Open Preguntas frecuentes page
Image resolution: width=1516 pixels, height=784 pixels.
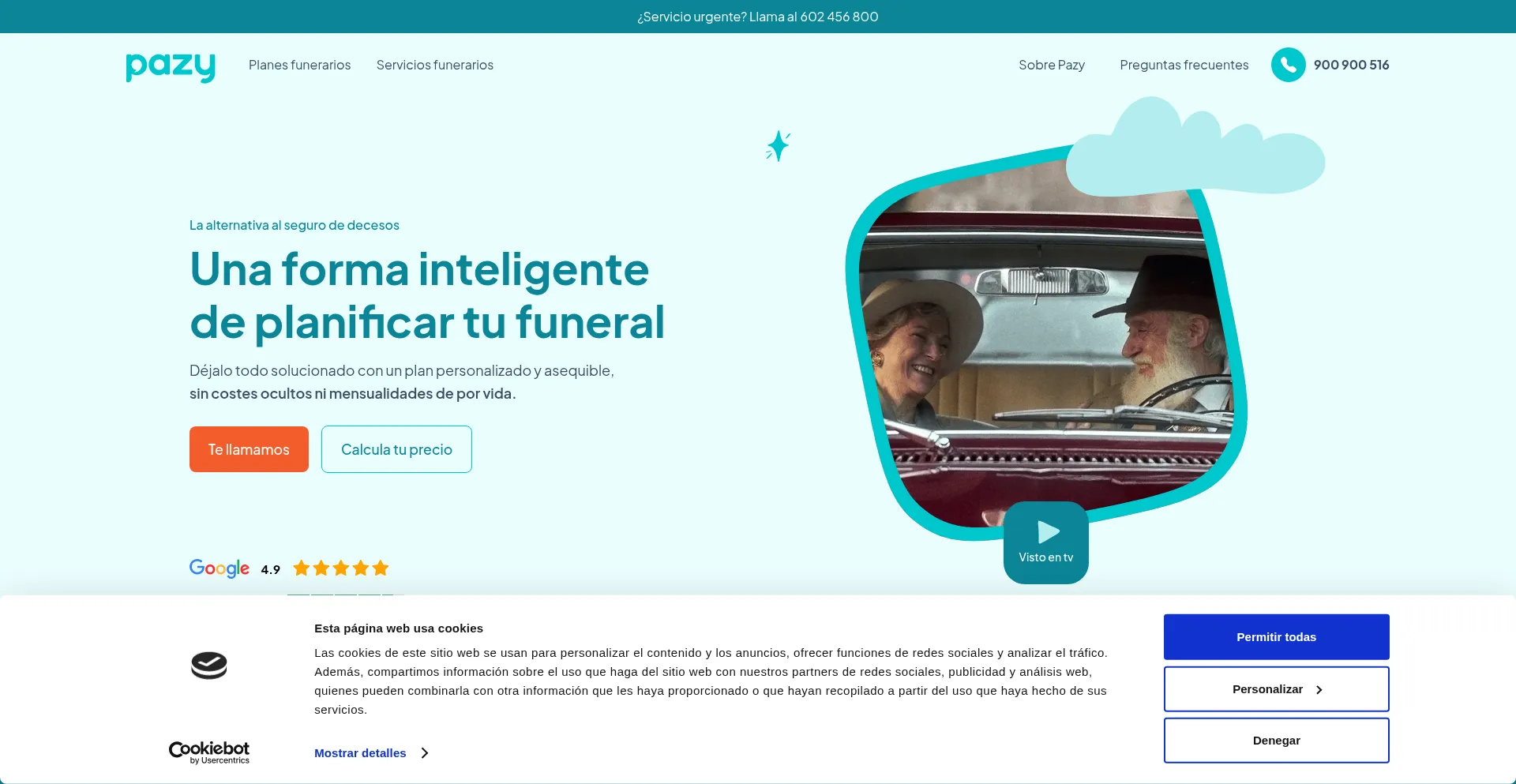pyautogui.click(x=1184, y=65)
